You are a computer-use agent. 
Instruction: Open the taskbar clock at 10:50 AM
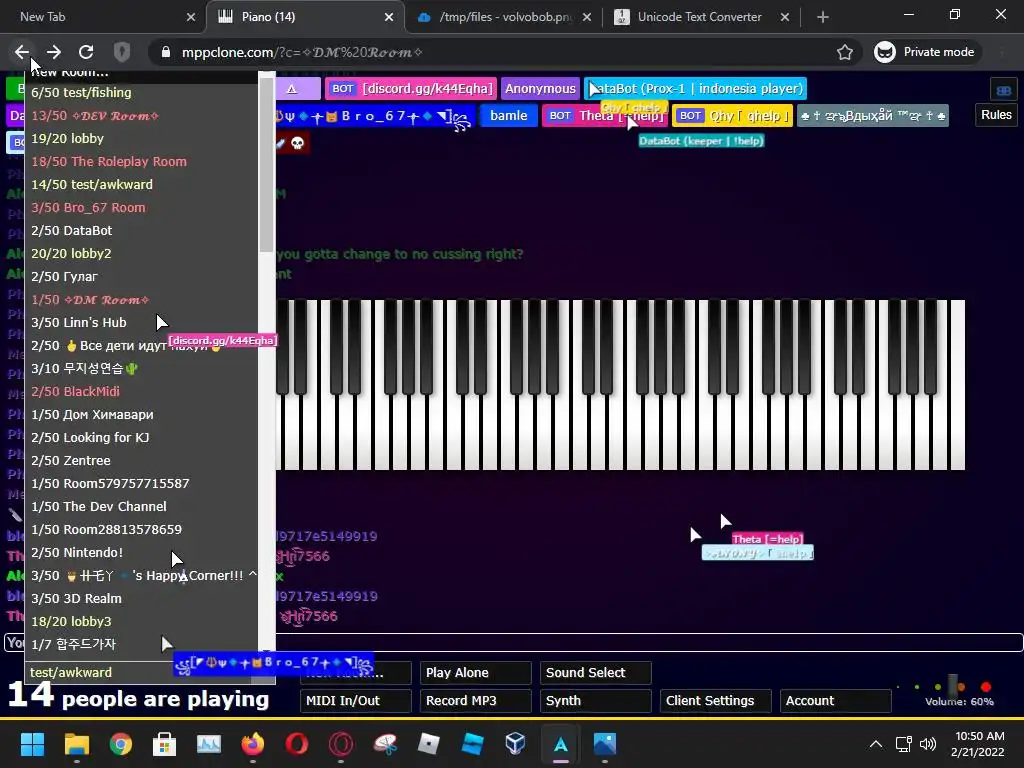[x=978, y=744]
